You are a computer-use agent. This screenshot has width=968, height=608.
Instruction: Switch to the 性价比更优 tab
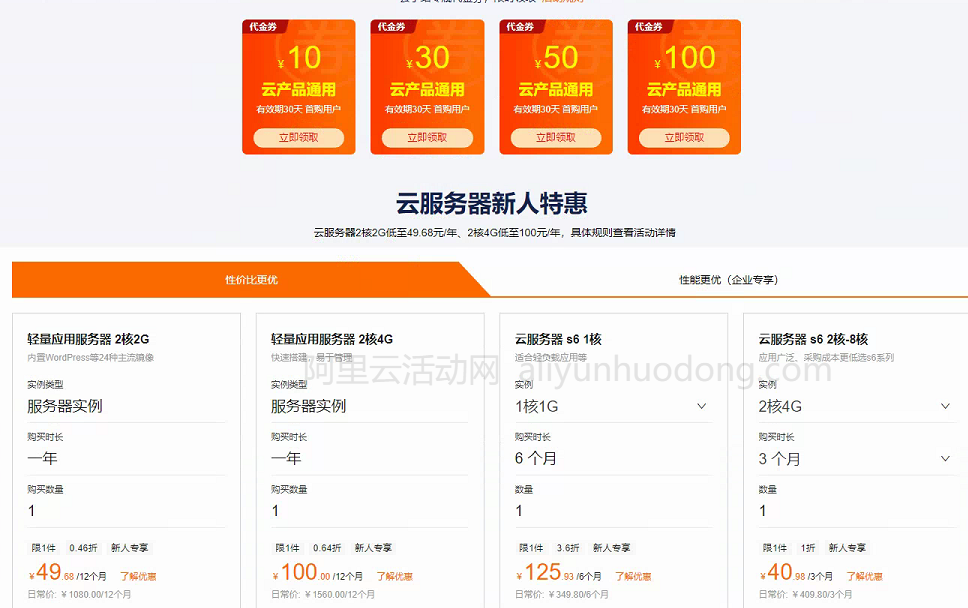(x=249, y=280)
